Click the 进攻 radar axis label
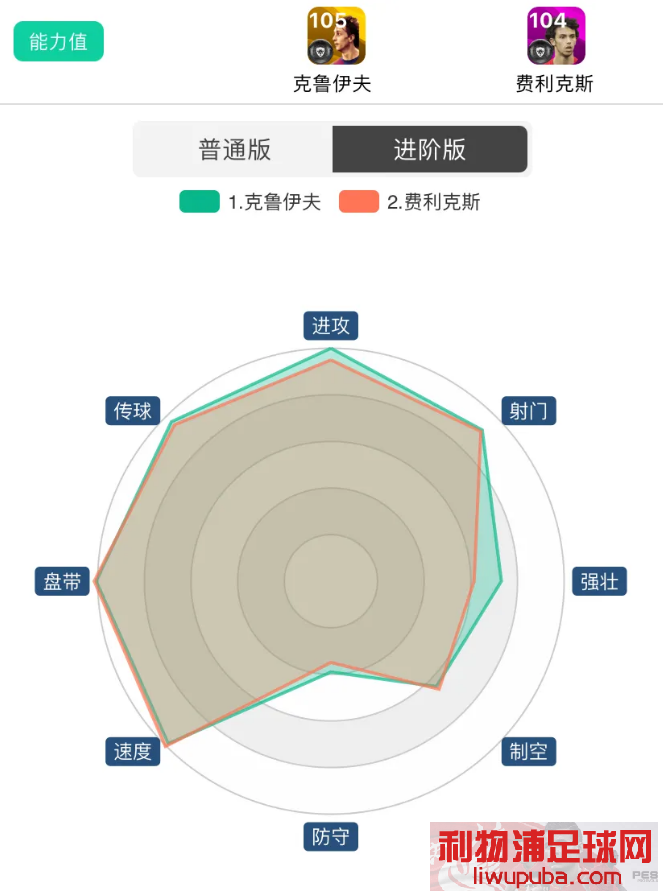Image resolution: width=663 pixels, height=896 pixels. pyautogui.click(x=331, y=326)
